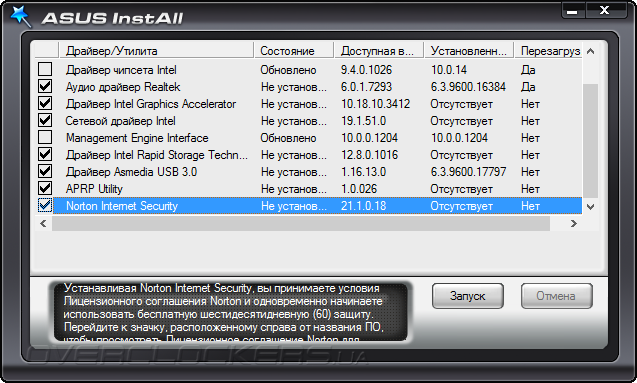This screenshot has width=637, height=383.
Task: Click the Перезагруз column header
Action: pos(548,51)
